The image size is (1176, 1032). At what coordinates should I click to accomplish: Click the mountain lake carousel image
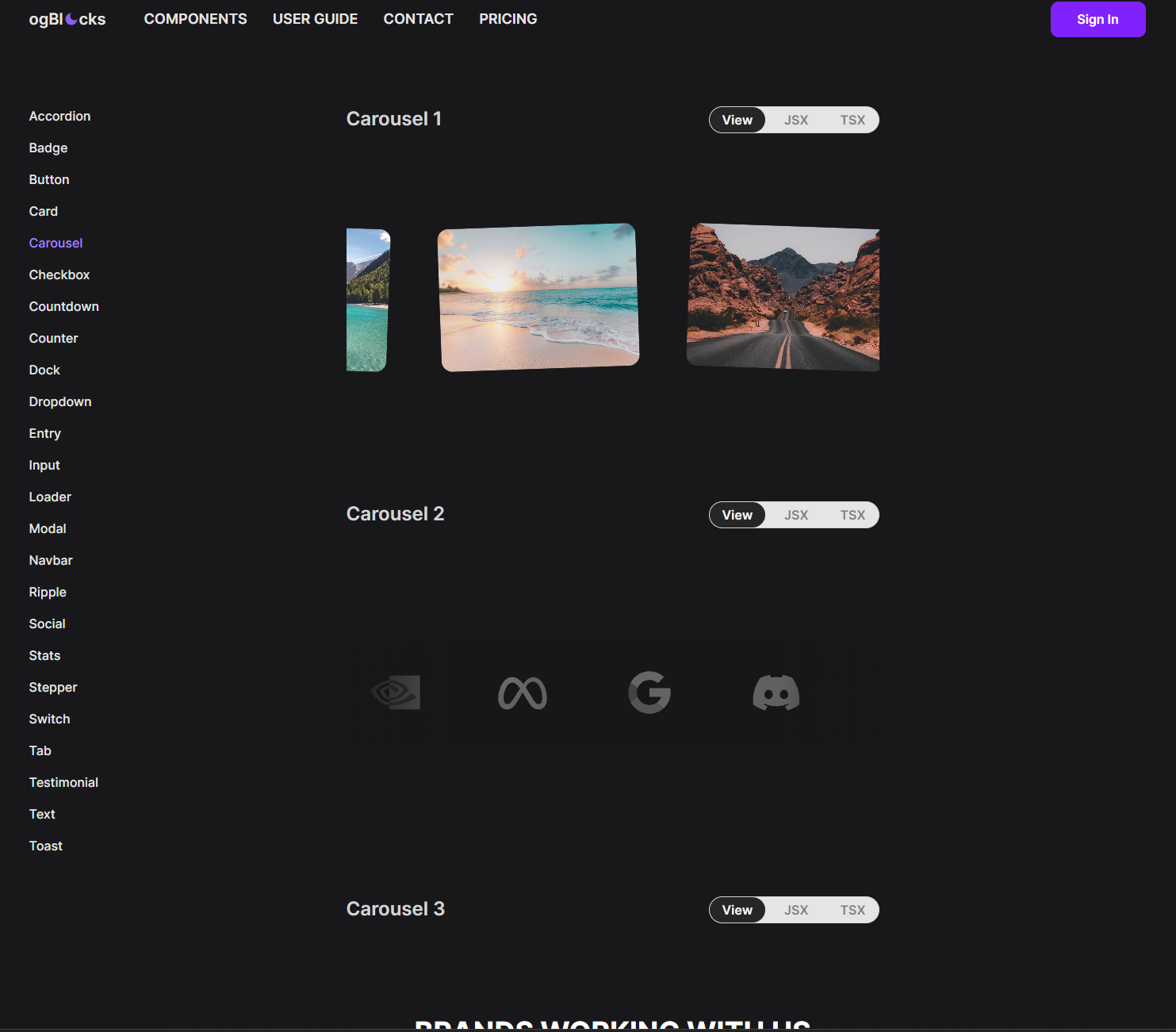[x=368, y=300]
